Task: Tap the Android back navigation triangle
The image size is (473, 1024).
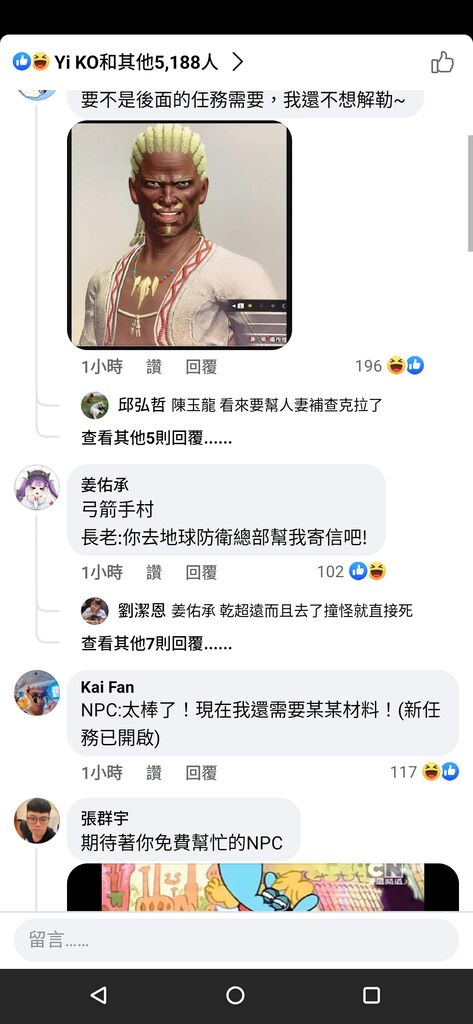Action: [x=99, y=995]
